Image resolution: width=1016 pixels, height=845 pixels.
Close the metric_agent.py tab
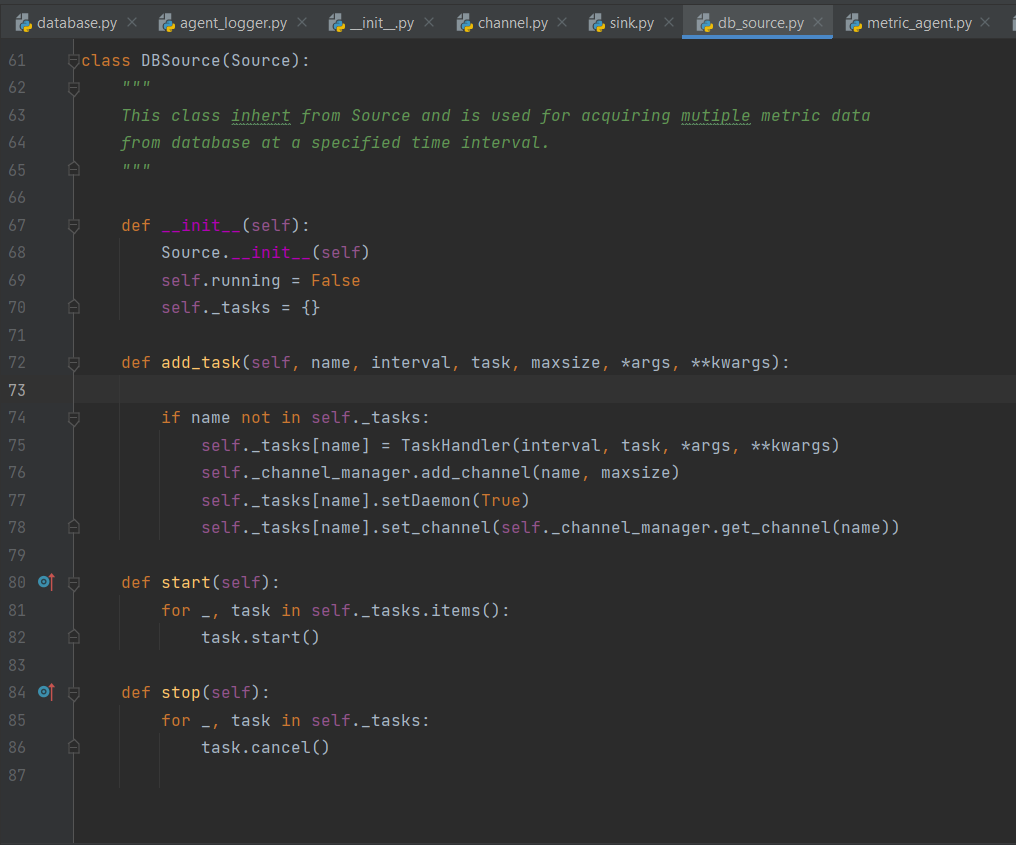(x=985, y=23)
